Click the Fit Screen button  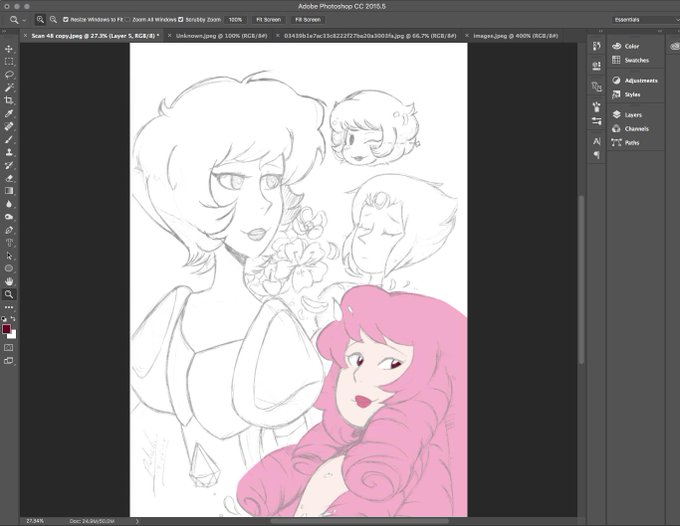(x=268, y=20)
